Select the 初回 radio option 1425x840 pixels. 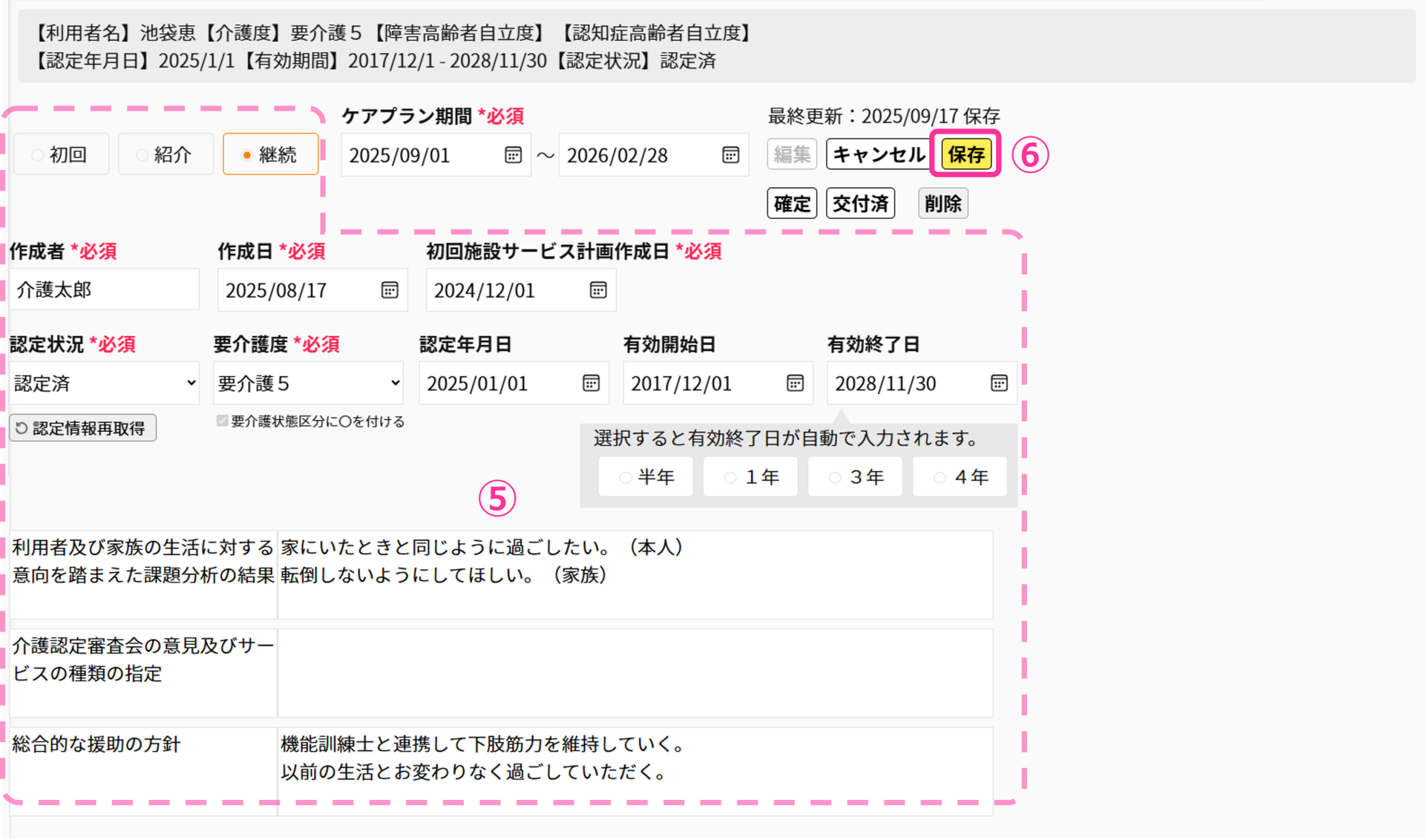[61, 154]
